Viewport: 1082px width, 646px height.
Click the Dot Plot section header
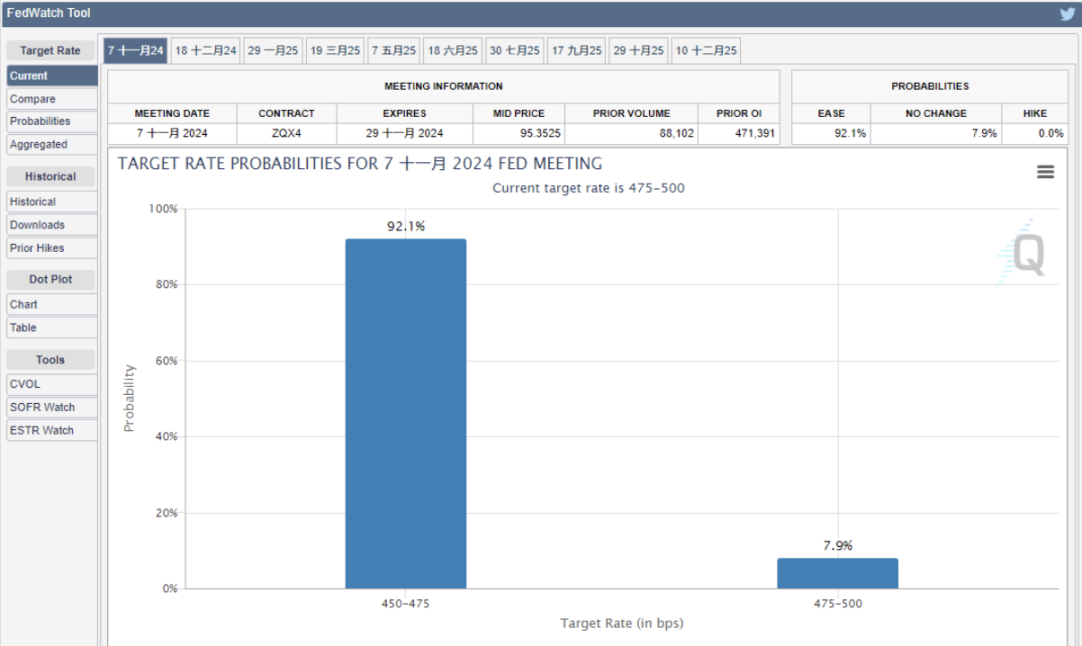(50, 280)
